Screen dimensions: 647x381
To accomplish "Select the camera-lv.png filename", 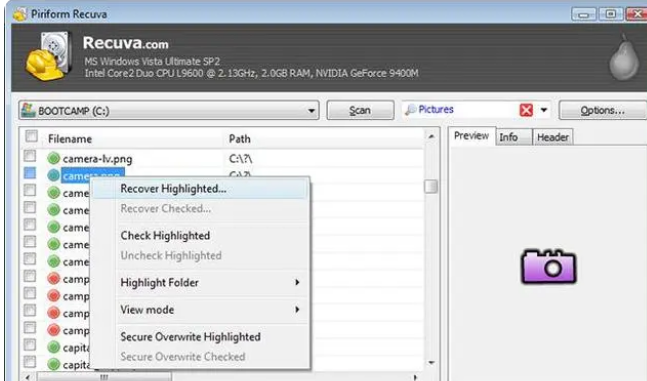I will (97, 159).
